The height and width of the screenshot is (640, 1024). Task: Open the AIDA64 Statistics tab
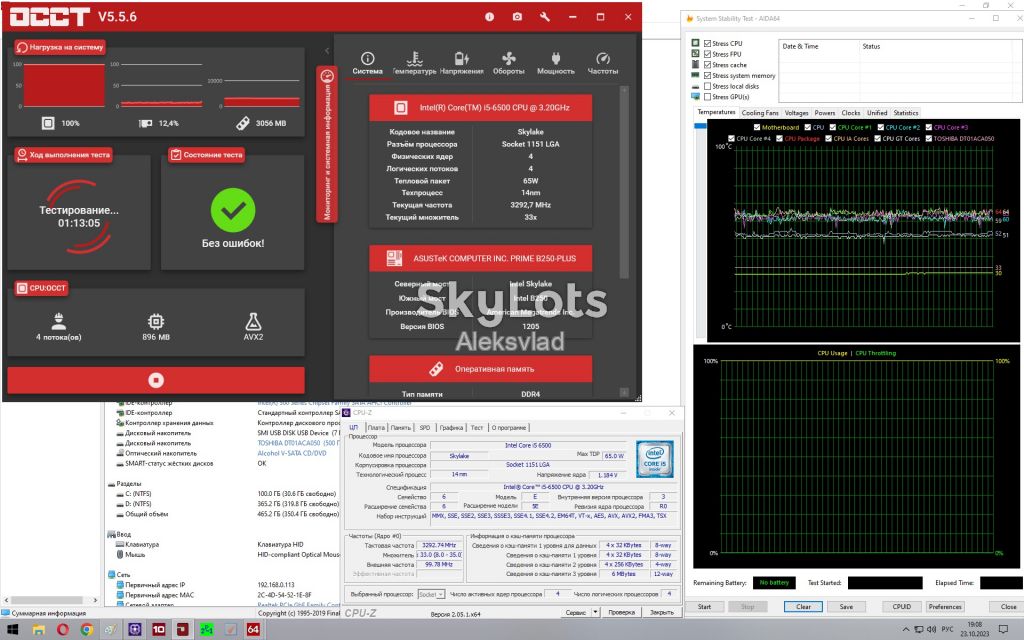(906, 113)
